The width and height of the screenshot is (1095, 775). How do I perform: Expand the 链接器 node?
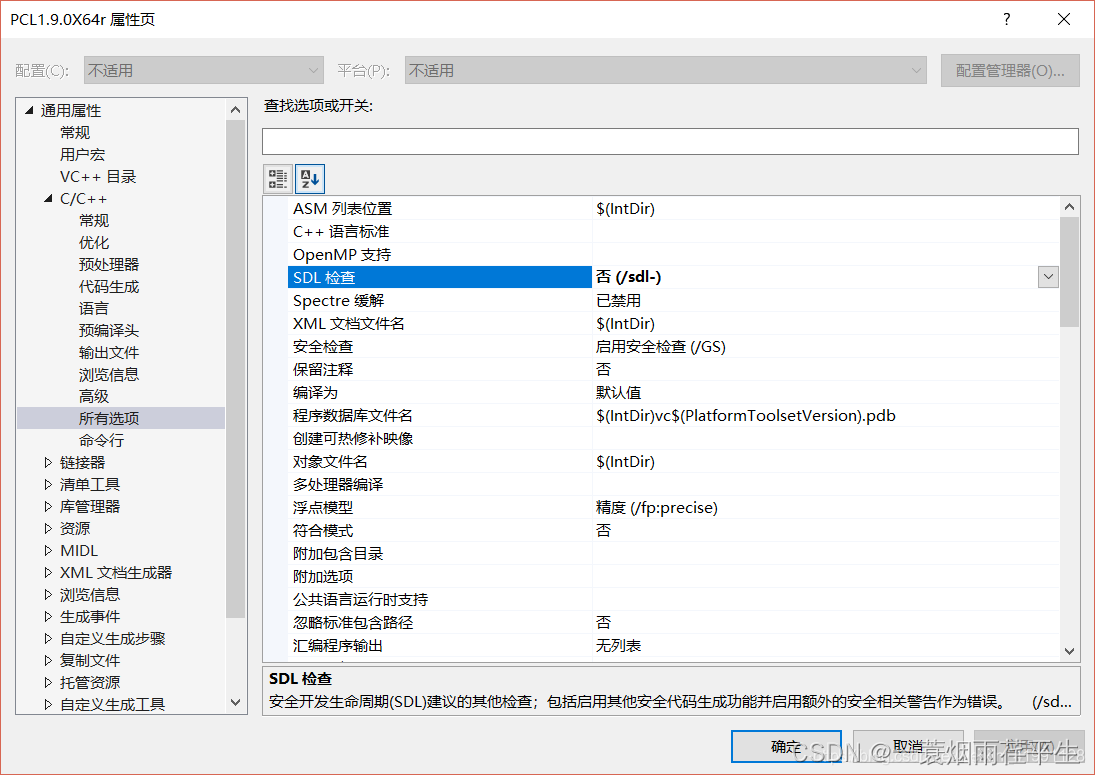(x=48, y=462)
